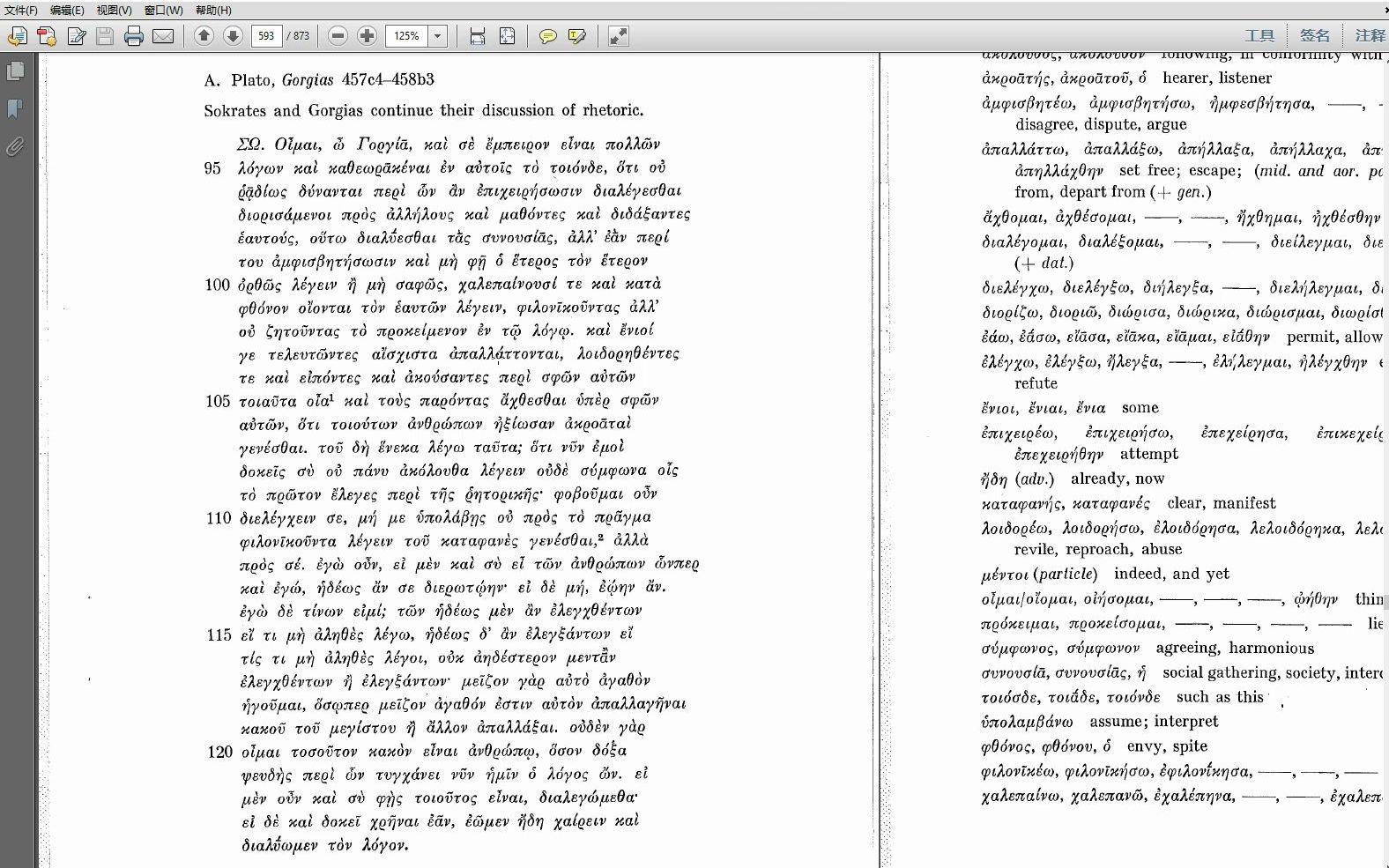Viewport: 1389px width, 868px height.
Task: Click the gloss 'attempt' in vocabulary
Action: pyautogui.click(x=1148, y=454)
